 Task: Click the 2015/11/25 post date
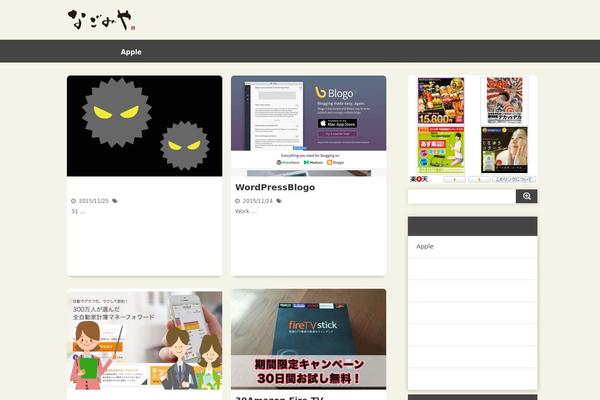[93, 201]
